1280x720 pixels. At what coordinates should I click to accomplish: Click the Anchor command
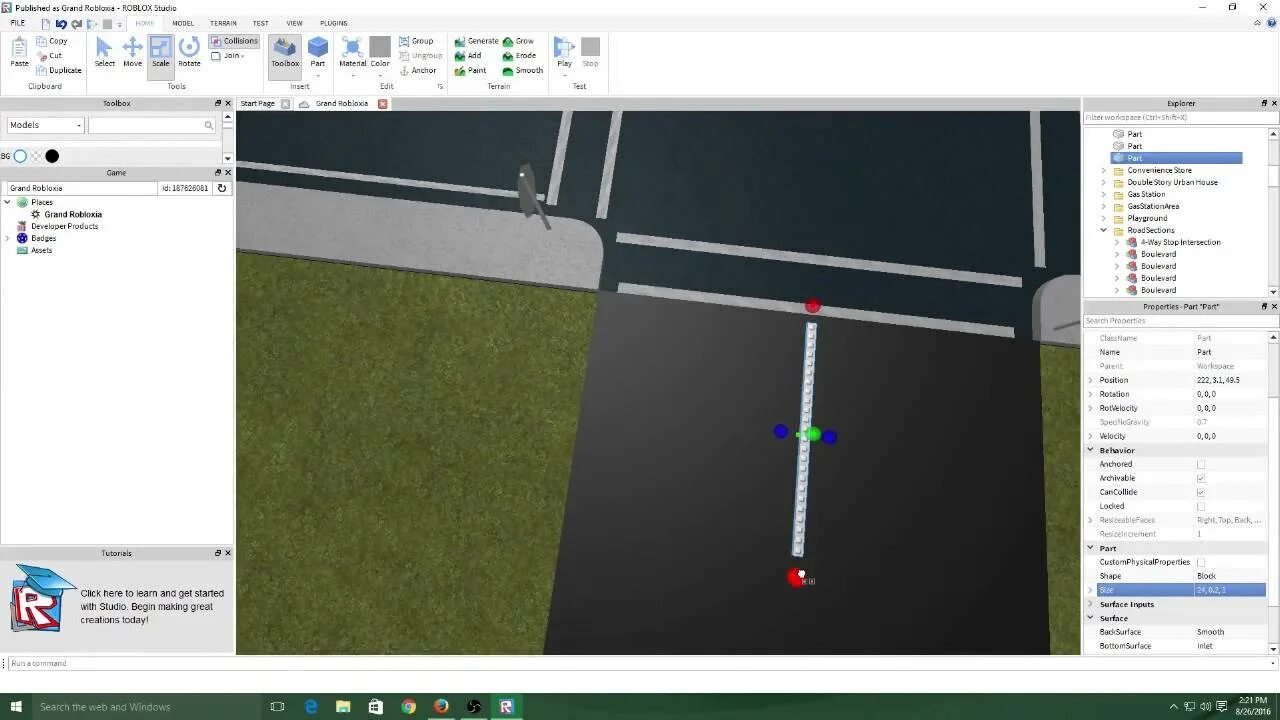point(417,70)
